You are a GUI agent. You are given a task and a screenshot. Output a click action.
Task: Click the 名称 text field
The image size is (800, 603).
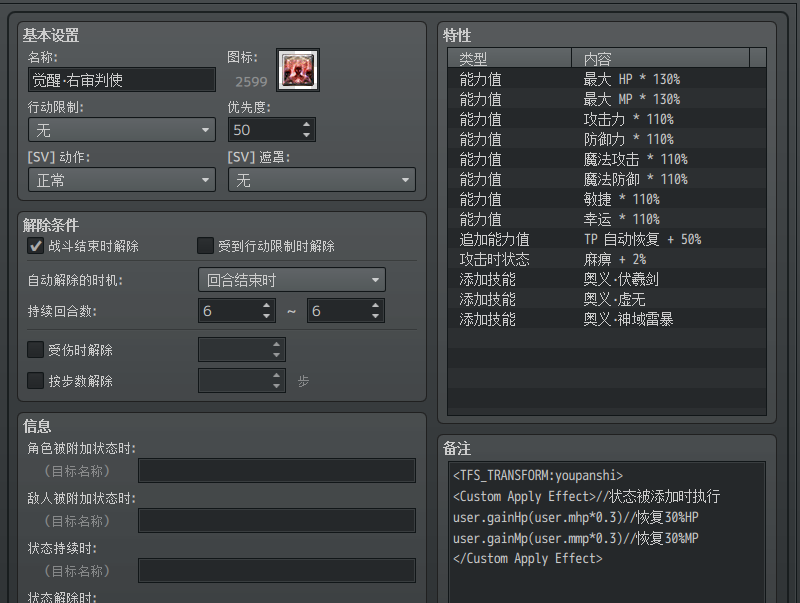click(x=122, y=80)
